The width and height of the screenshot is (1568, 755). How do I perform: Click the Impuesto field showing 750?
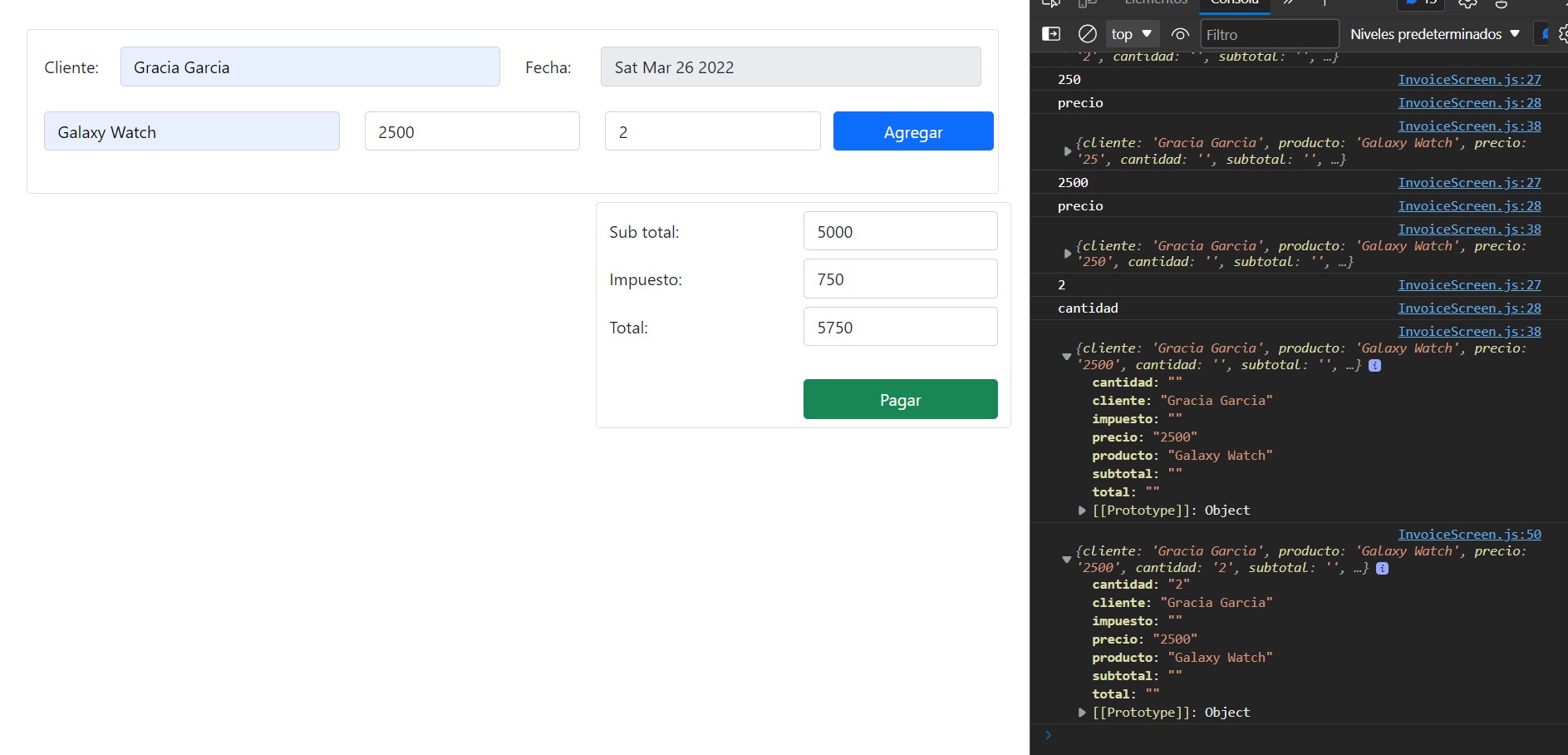900,279
